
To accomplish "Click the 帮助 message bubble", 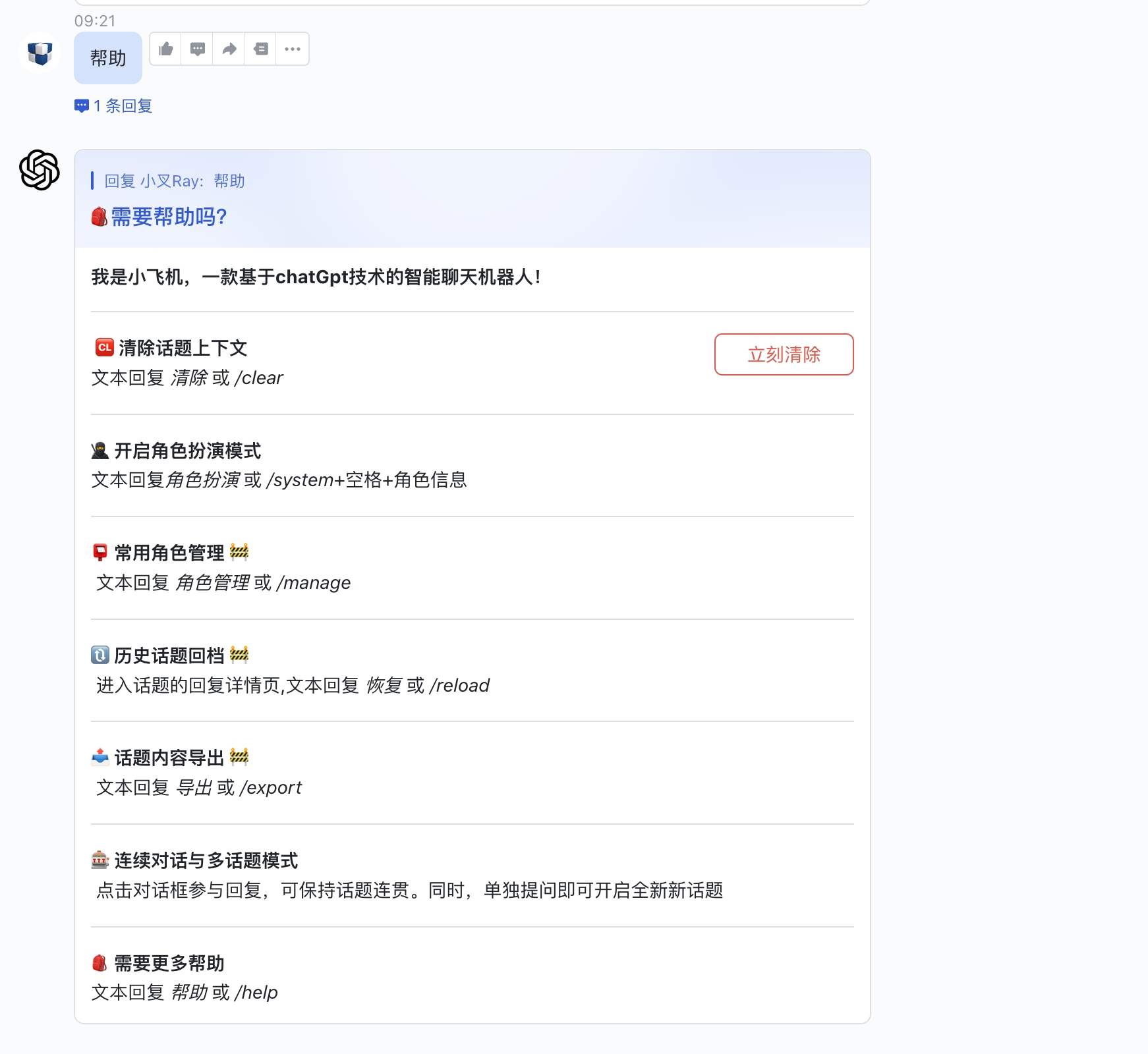I will (x=108, y=58).
